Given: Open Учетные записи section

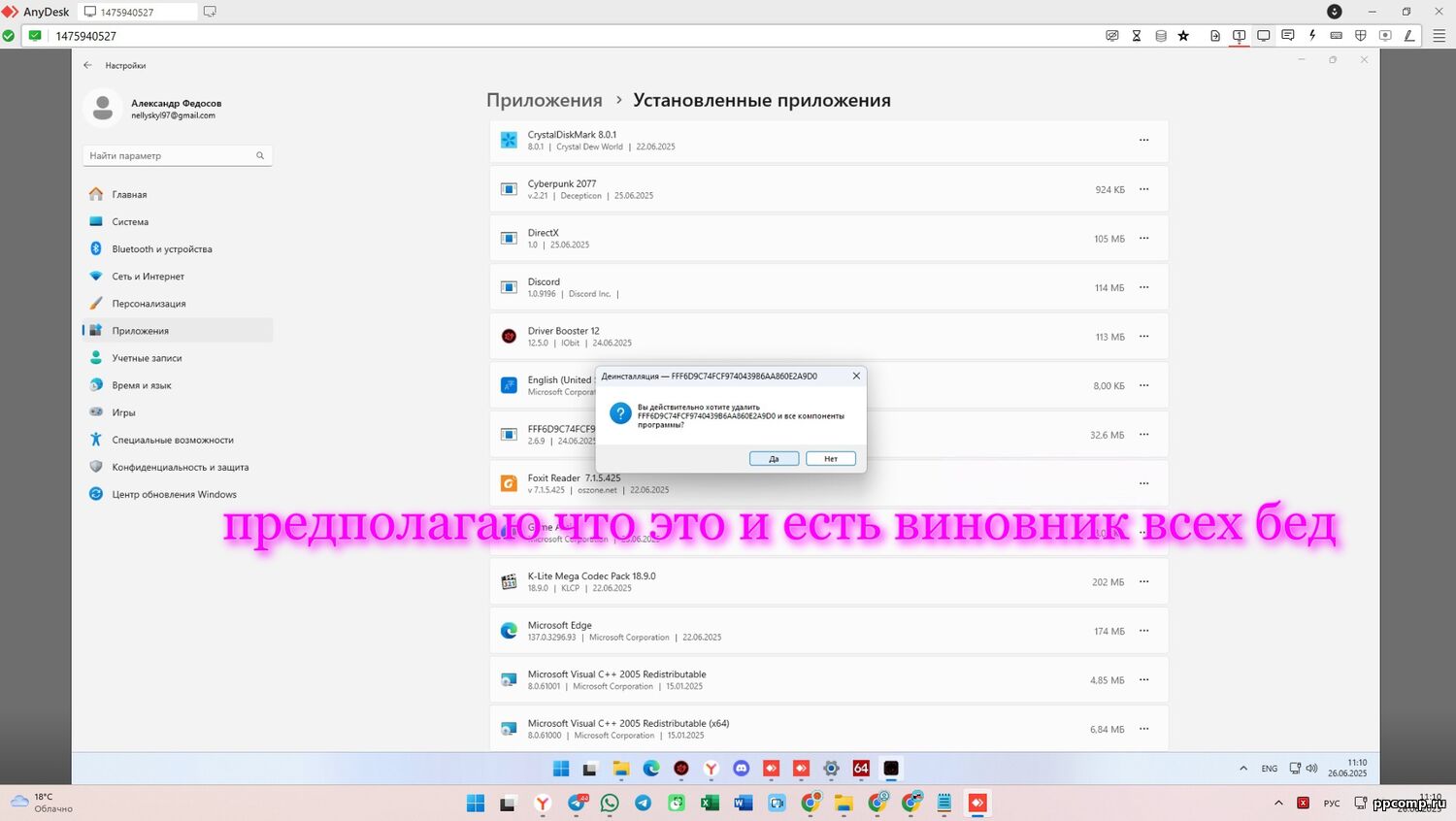Looking at the screenshot, I should point(178,357).
